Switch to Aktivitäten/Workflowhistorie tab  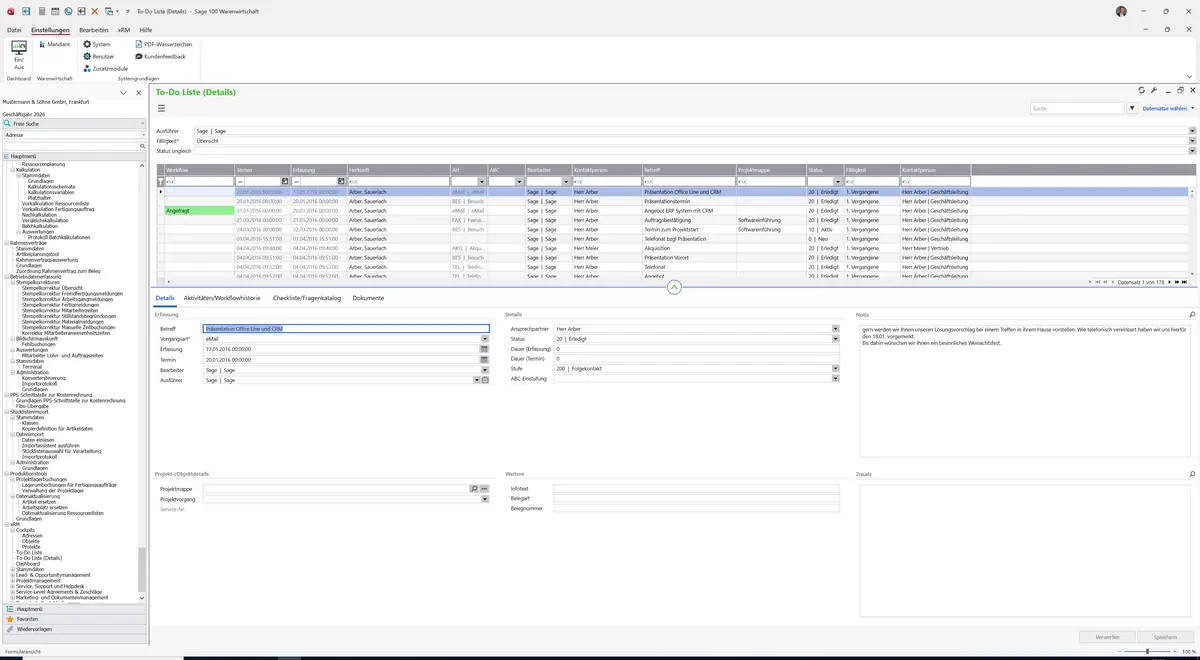222,298
